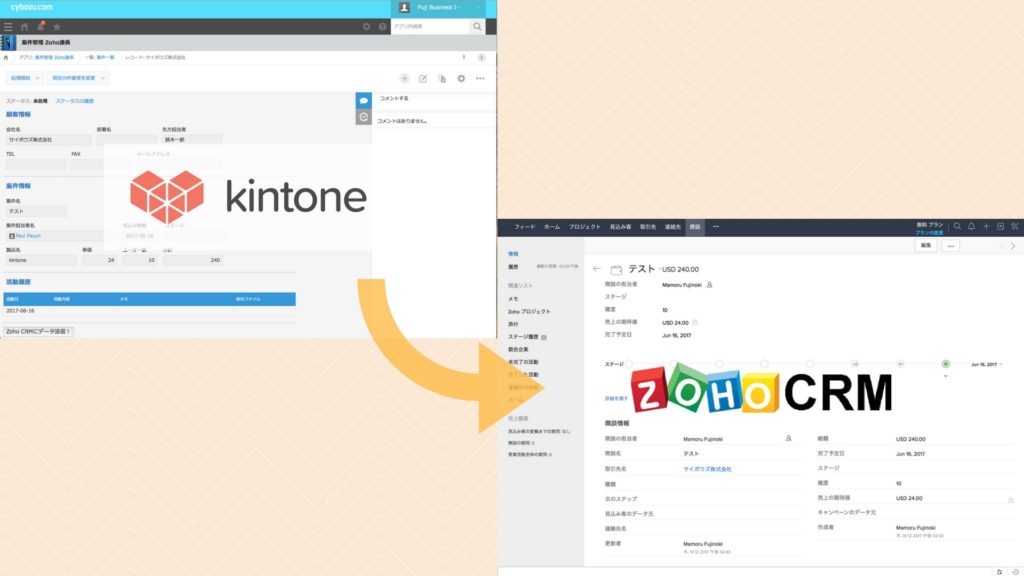Click the blue comment bubble icon
The width and height of the screenshot is (1024, 576).
point(364,101)
